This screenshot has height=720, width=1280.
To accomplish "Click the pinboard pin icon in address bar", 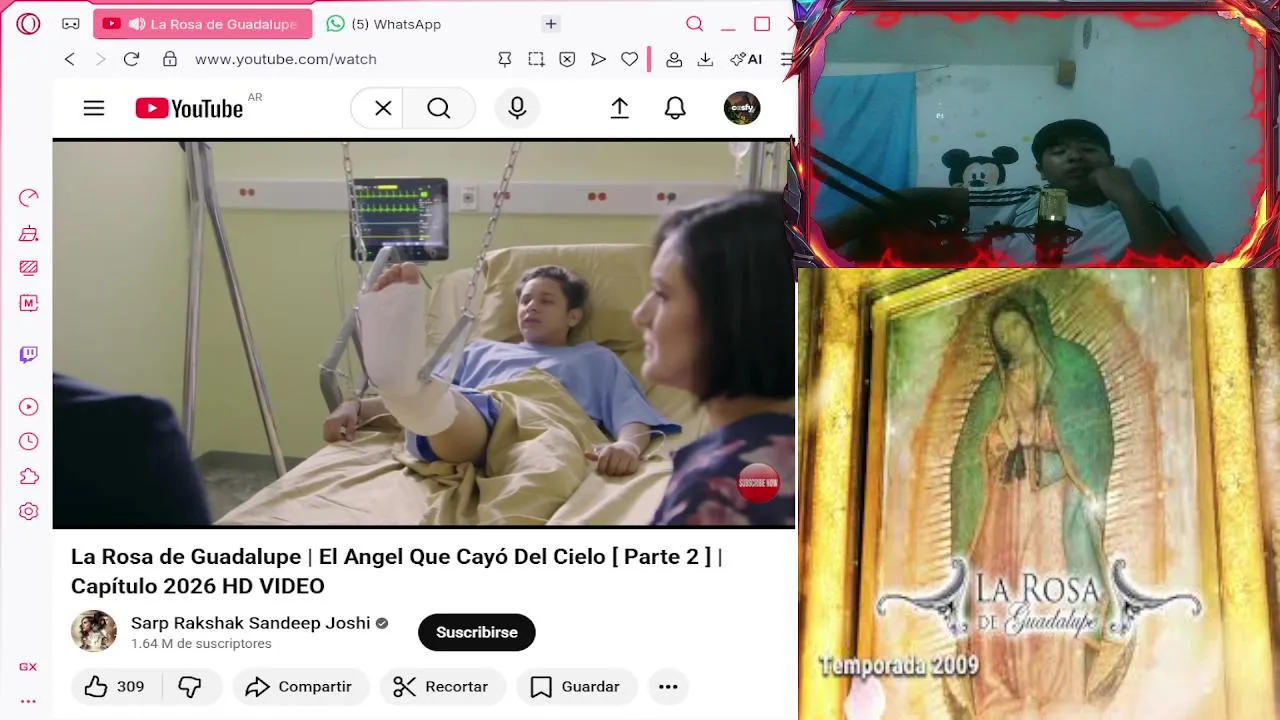I will [505, 59].
